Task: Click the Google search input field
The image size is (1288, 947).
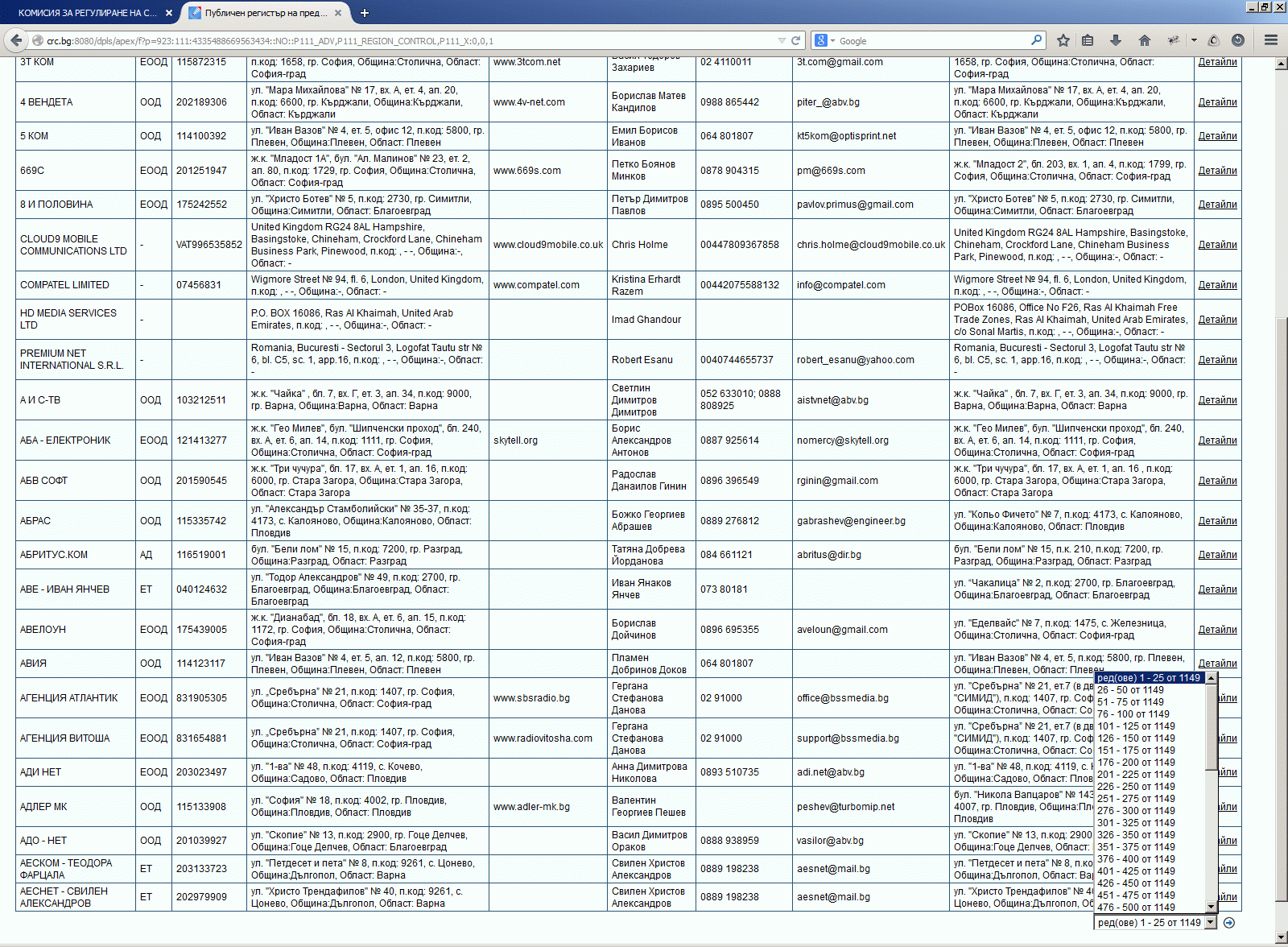Action: pyautogui.click(x=932, y=40)
